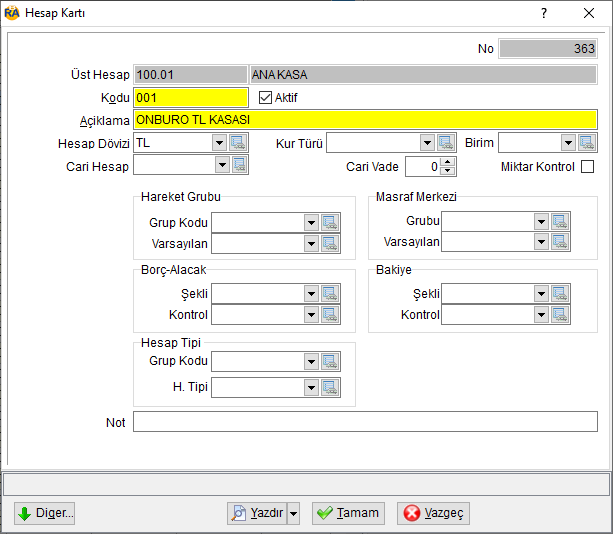This screenshot has height=534, width=613.
Task: Confirm with the Tamam button
Action: click(x=348, y=513)
